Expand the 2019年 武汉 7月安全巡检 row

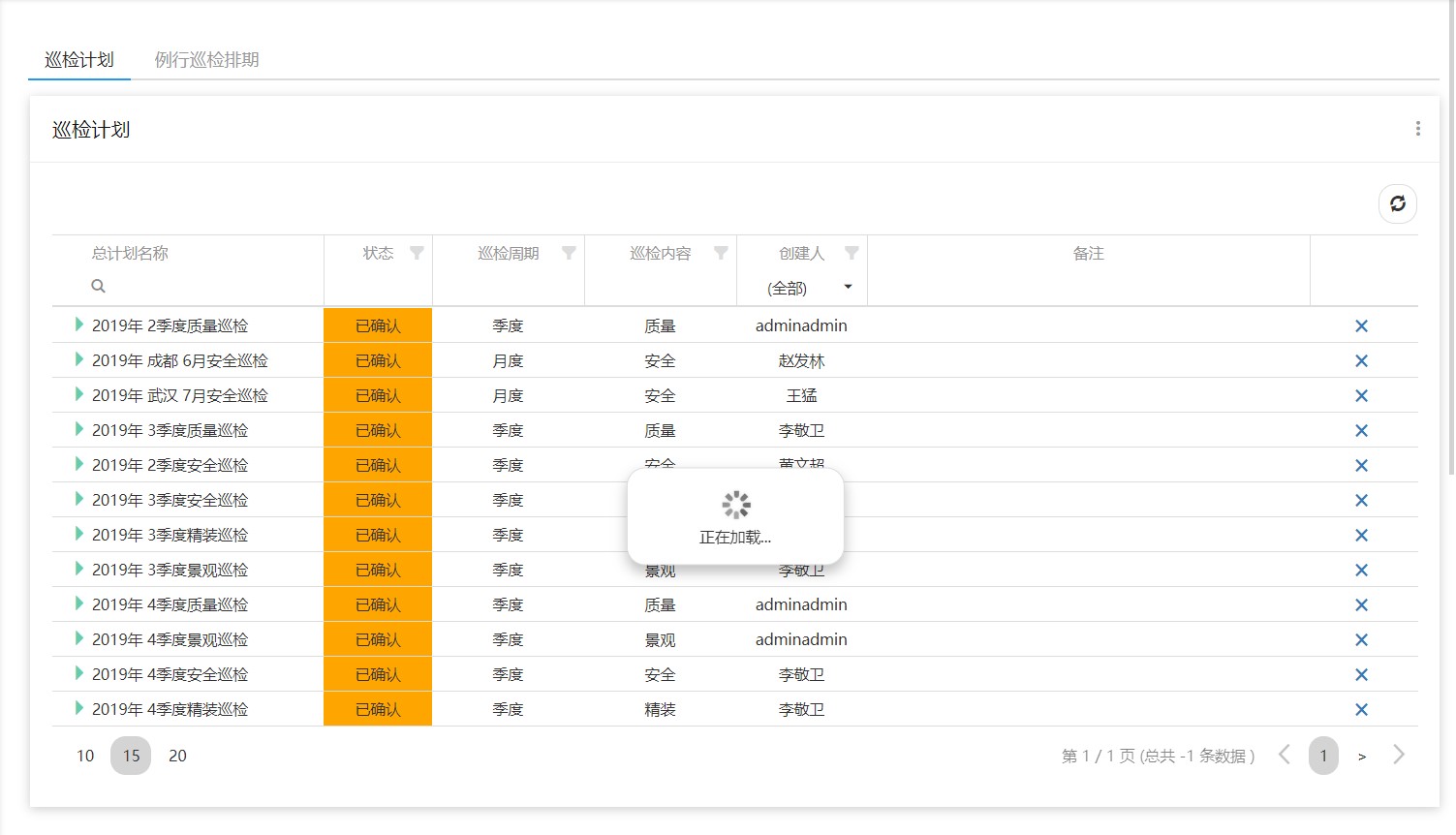point(78,395)
